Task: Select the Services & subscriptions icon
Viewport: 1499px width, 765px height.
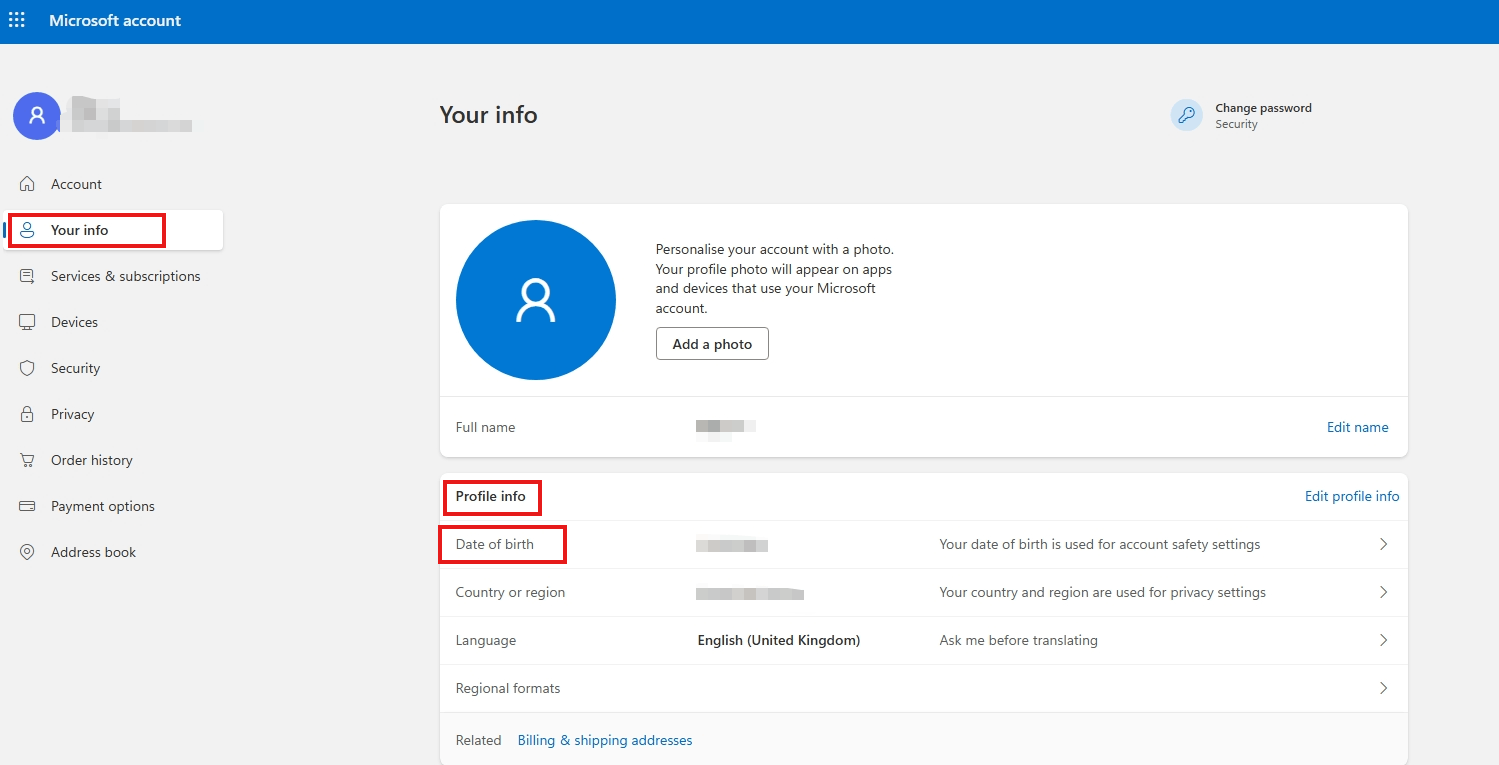Action: click(x=28, y=276)
